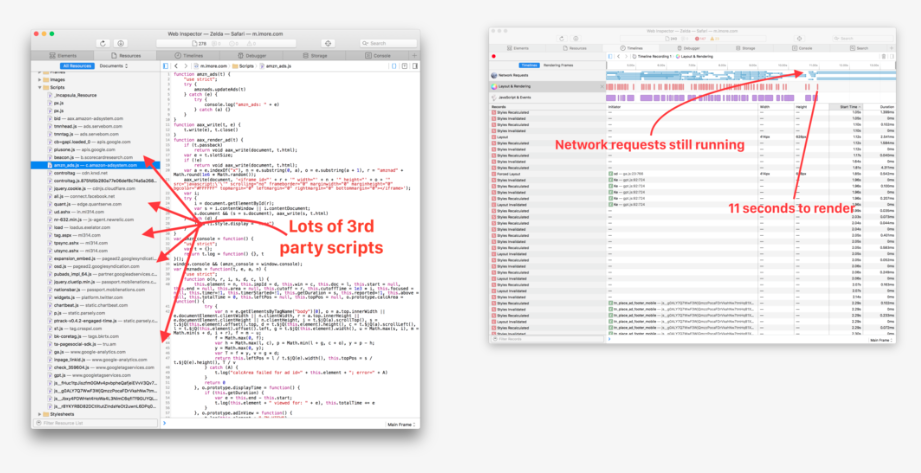Viewport: 921px width, 473px height.
Task: Select jquery.cookie.js in resource list
Action: [x=95, y=189]
